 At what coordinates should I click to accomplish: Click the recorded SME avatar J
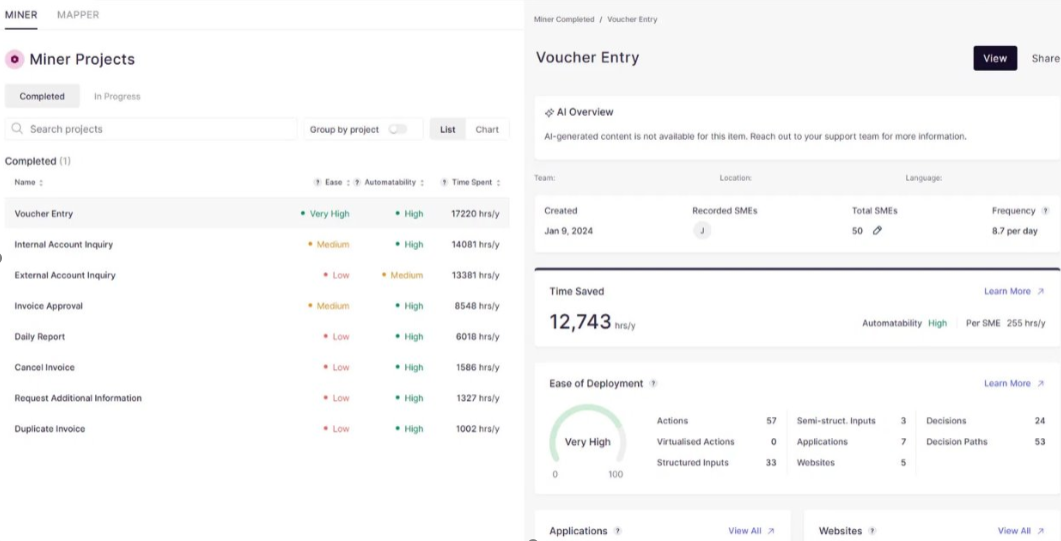click(x=702, y=231)
